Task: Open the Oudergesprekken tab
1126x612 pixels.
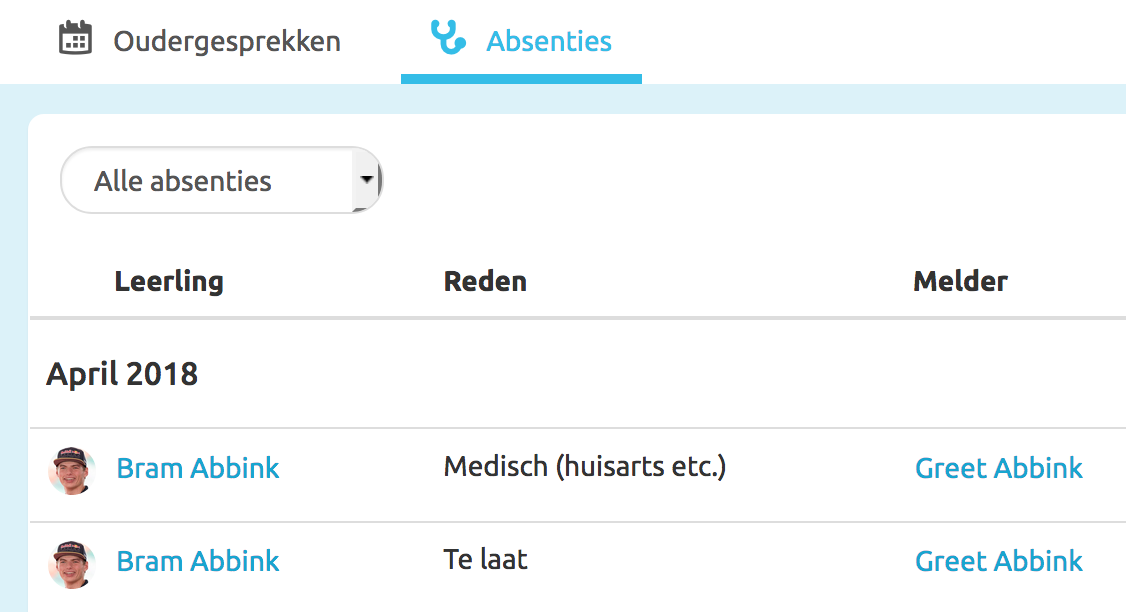Action: [226, 42]
